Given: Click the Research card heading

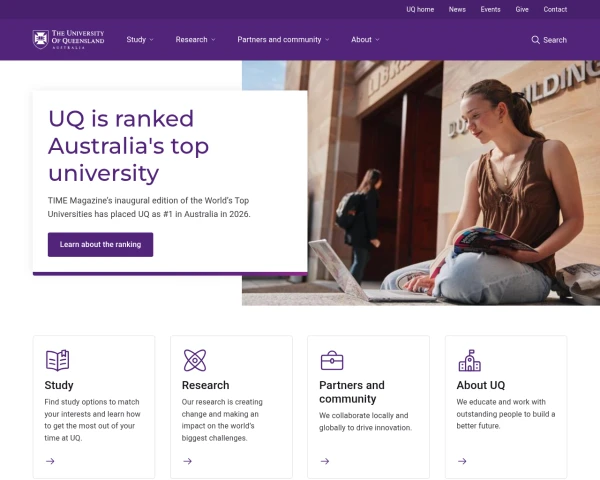Looking at the screenshot, I should (205, 385).
